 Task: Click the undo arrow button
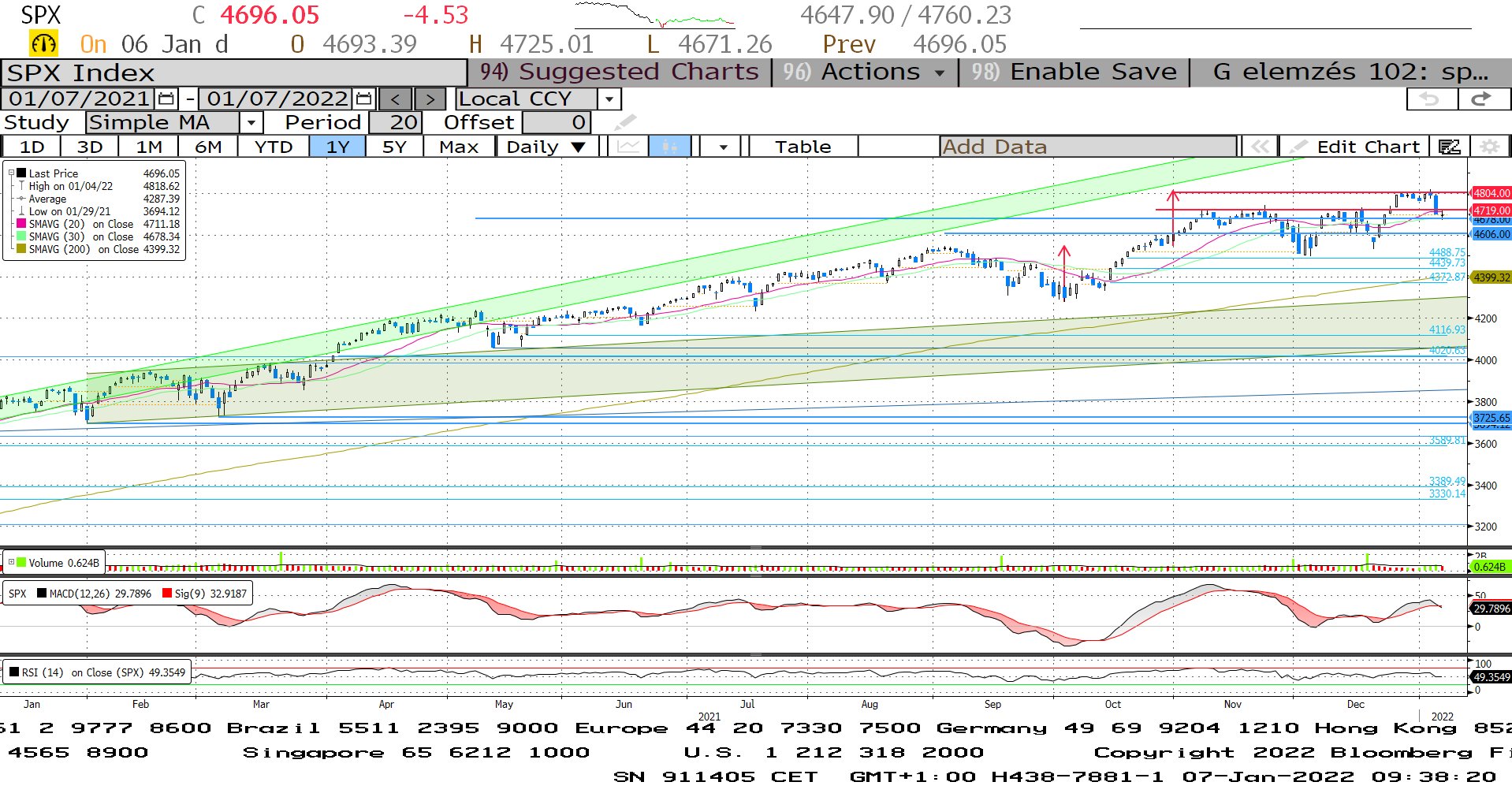(1431, 99)
